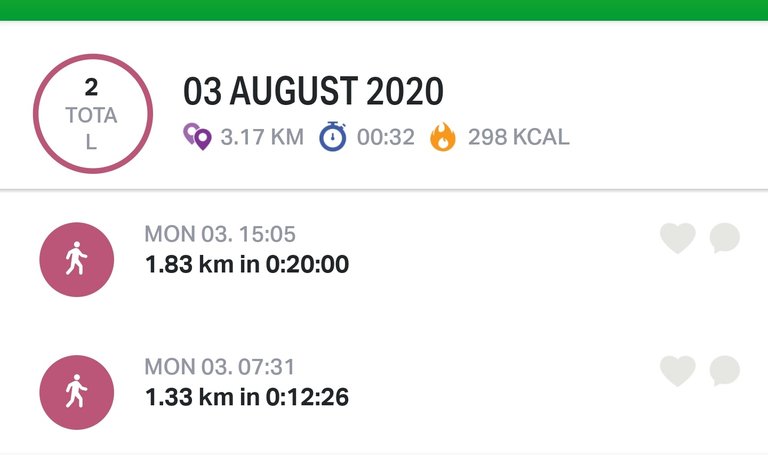Open comments for the 07:31 workout

[x=724, y=370]
